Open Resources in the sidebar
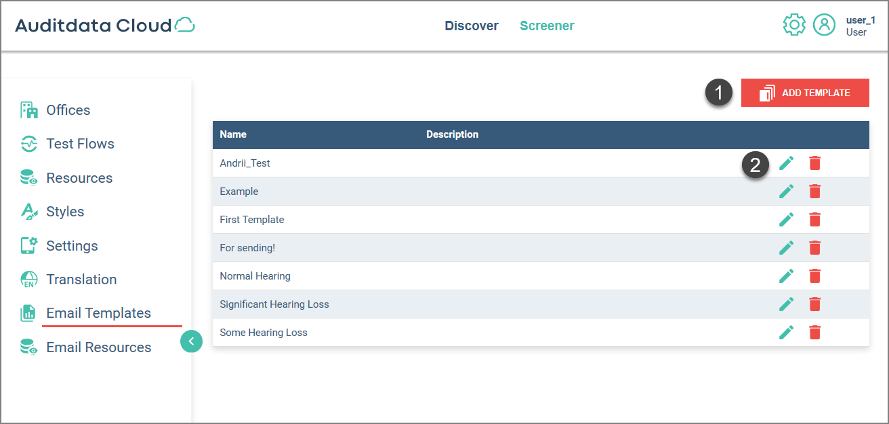The image size is (889, 424). click(x=79, y=178)
